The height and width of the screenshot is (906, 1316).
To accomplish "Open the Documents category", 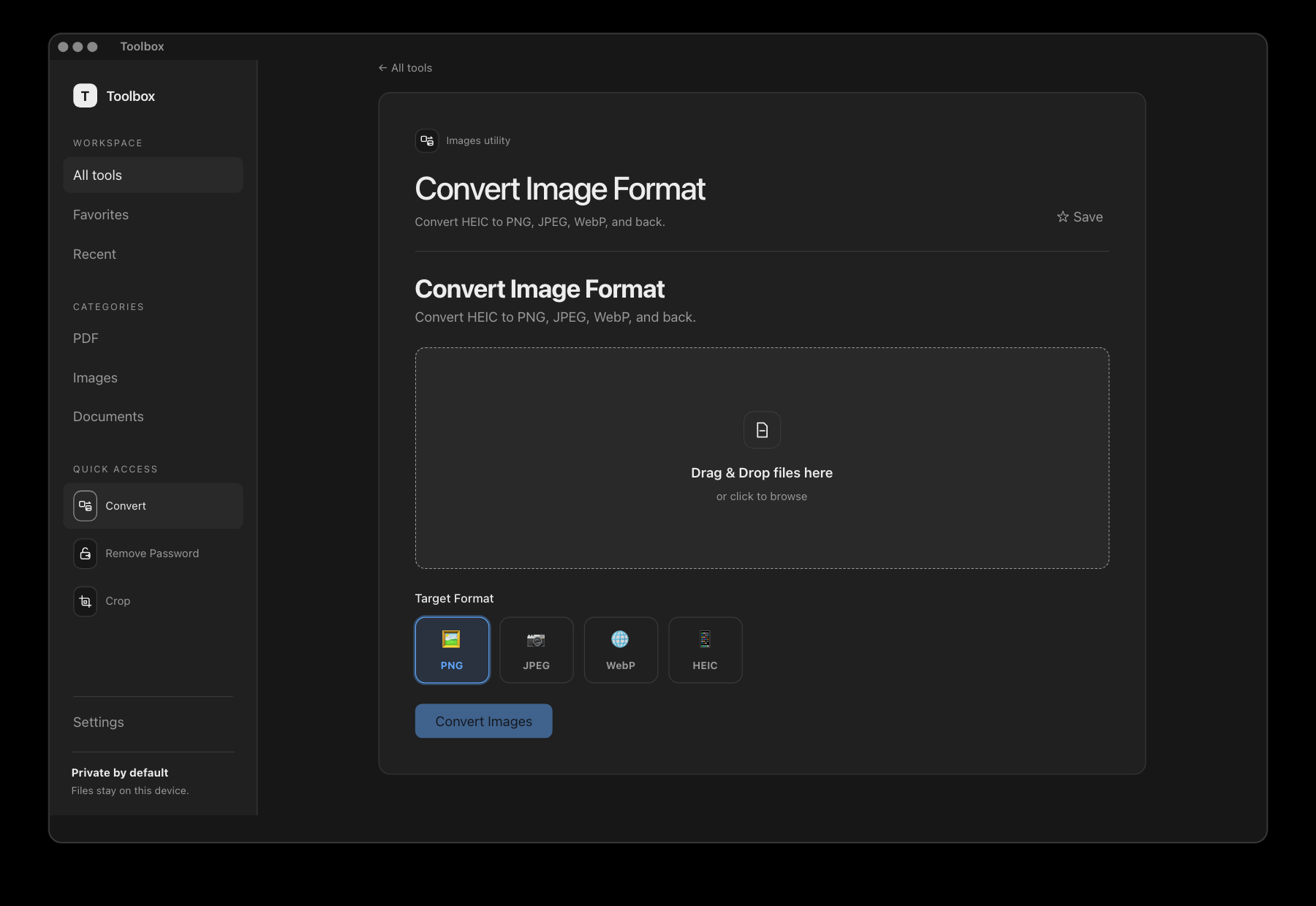I will [153, 417].
